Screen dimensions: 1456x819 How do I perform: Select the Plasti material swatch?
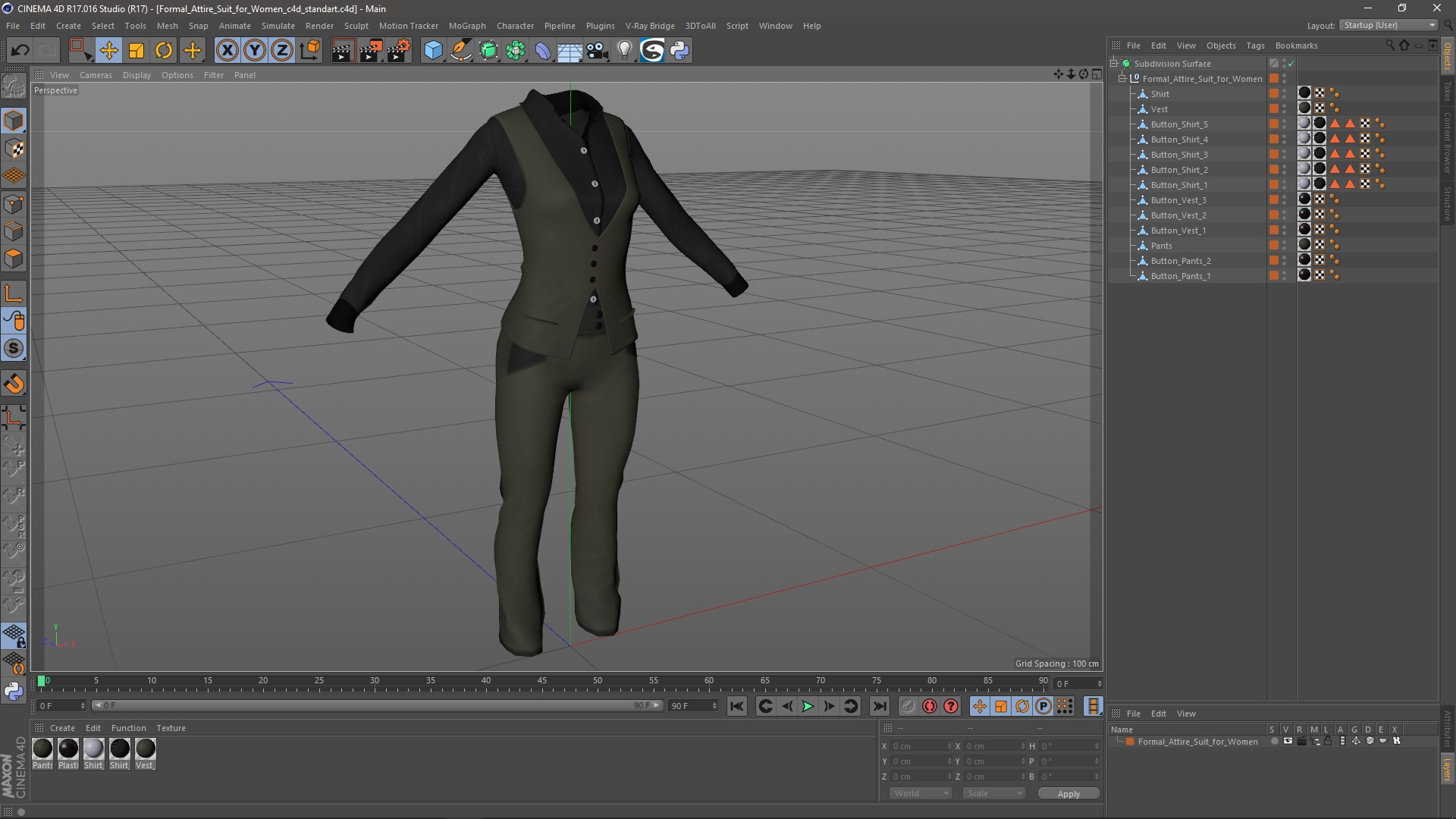(x=68, y=748)
